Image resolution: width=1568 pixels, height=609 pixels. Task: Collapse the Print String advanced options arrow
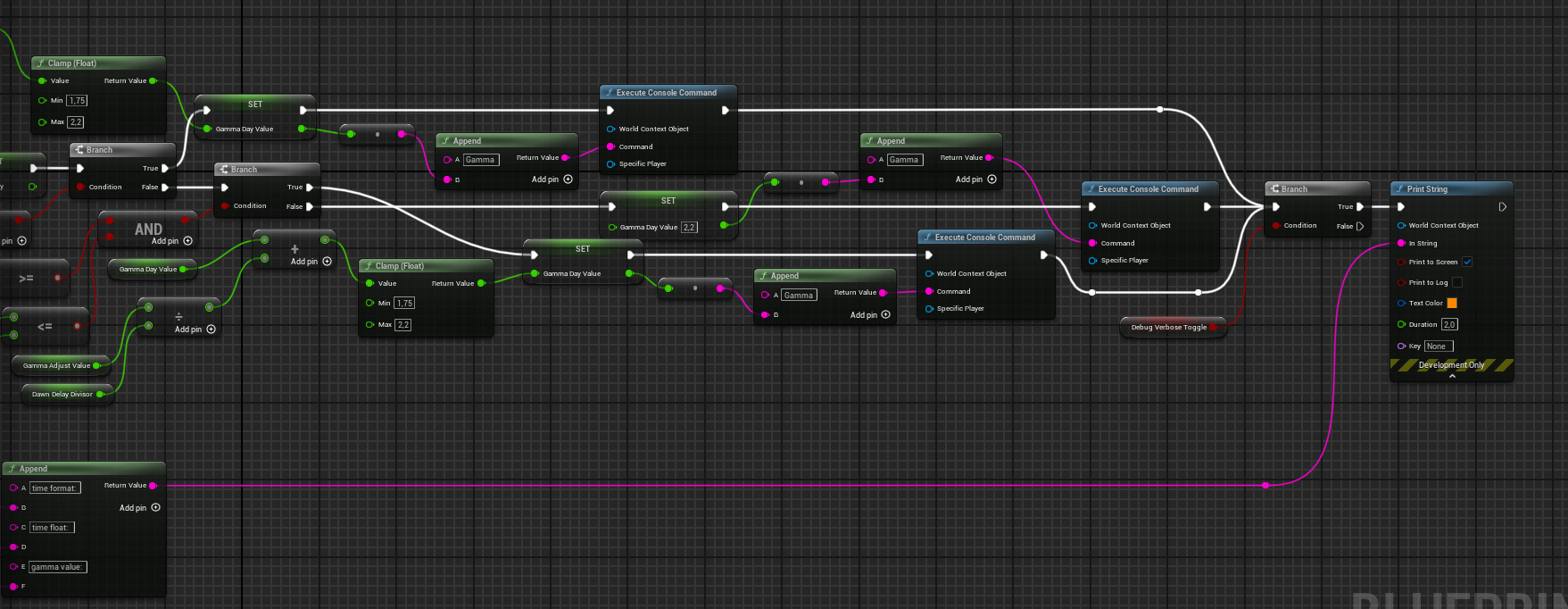(1452, 376)
